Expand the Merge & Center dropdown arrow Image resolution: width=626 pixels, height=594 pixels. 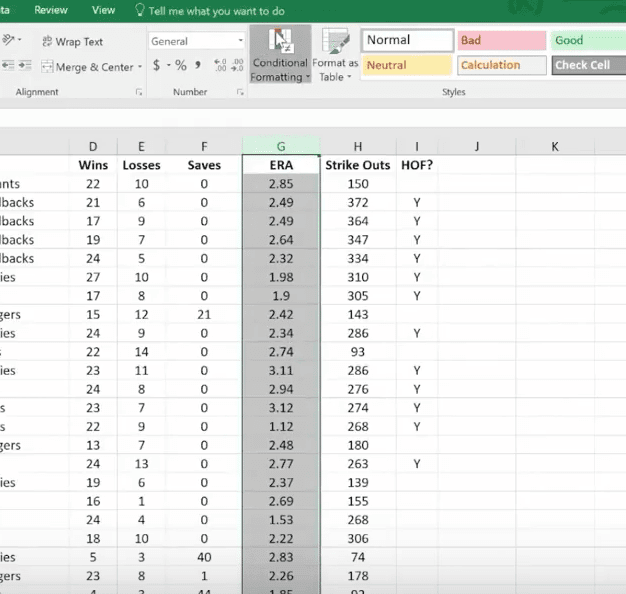point(140,67)
